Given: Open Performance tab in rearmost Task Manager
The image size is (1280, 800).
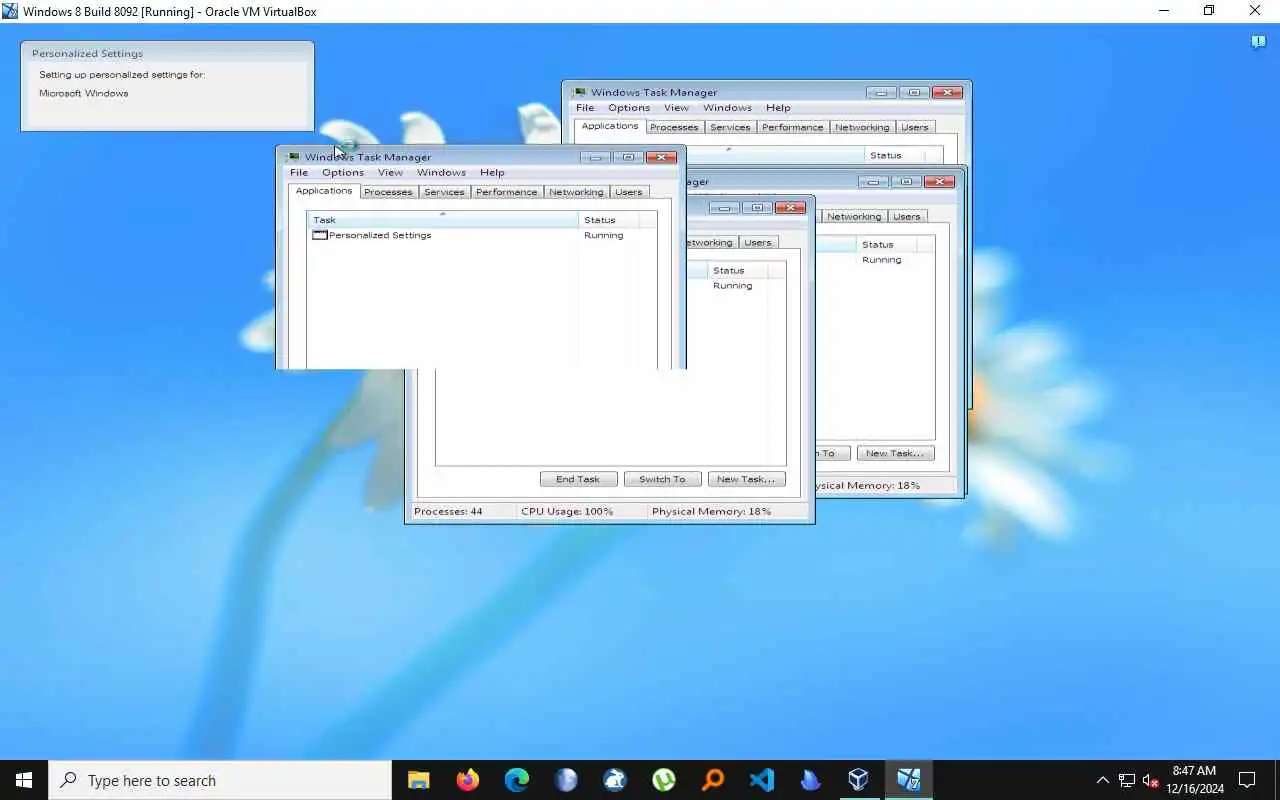Looking at the screenshot, I should (x=792, y=128).
